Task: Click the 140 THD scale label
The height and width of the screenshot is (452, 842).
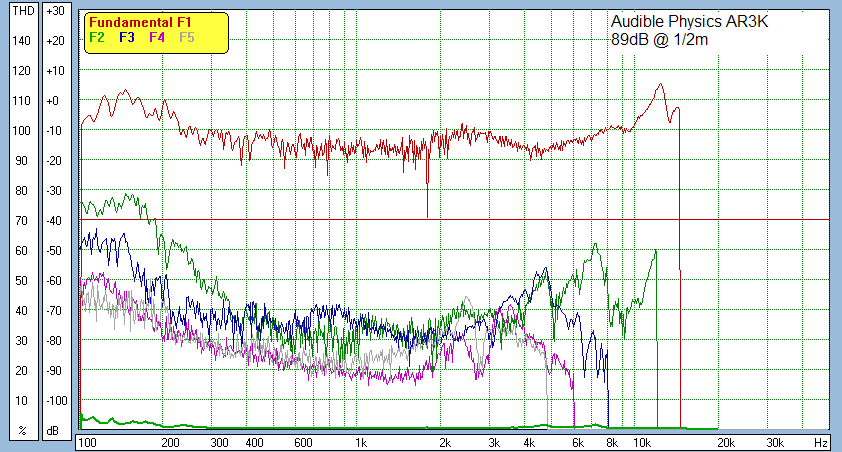Action: 21,41
